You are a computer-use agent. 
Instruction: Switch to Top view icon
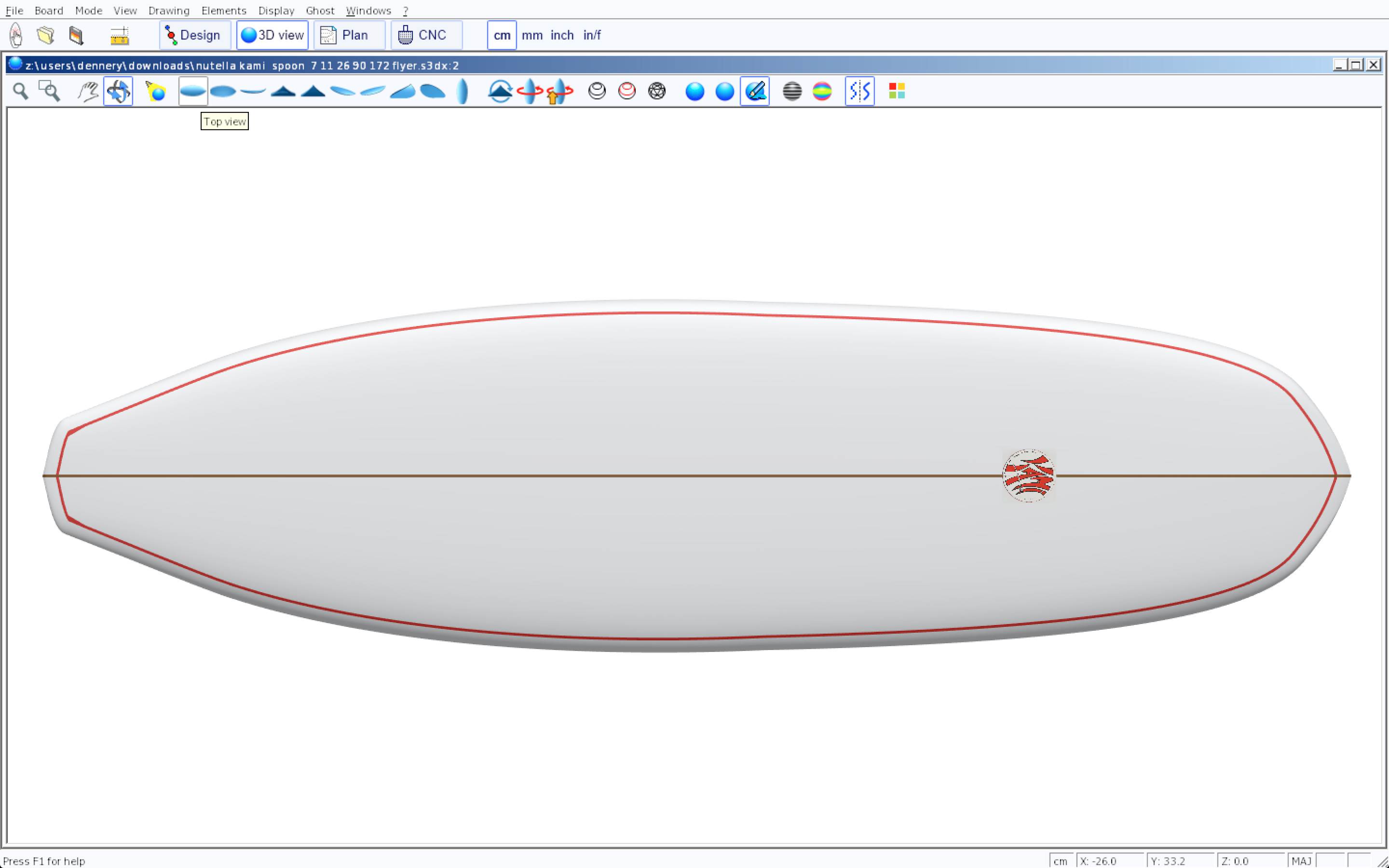(x=193, y=91)
